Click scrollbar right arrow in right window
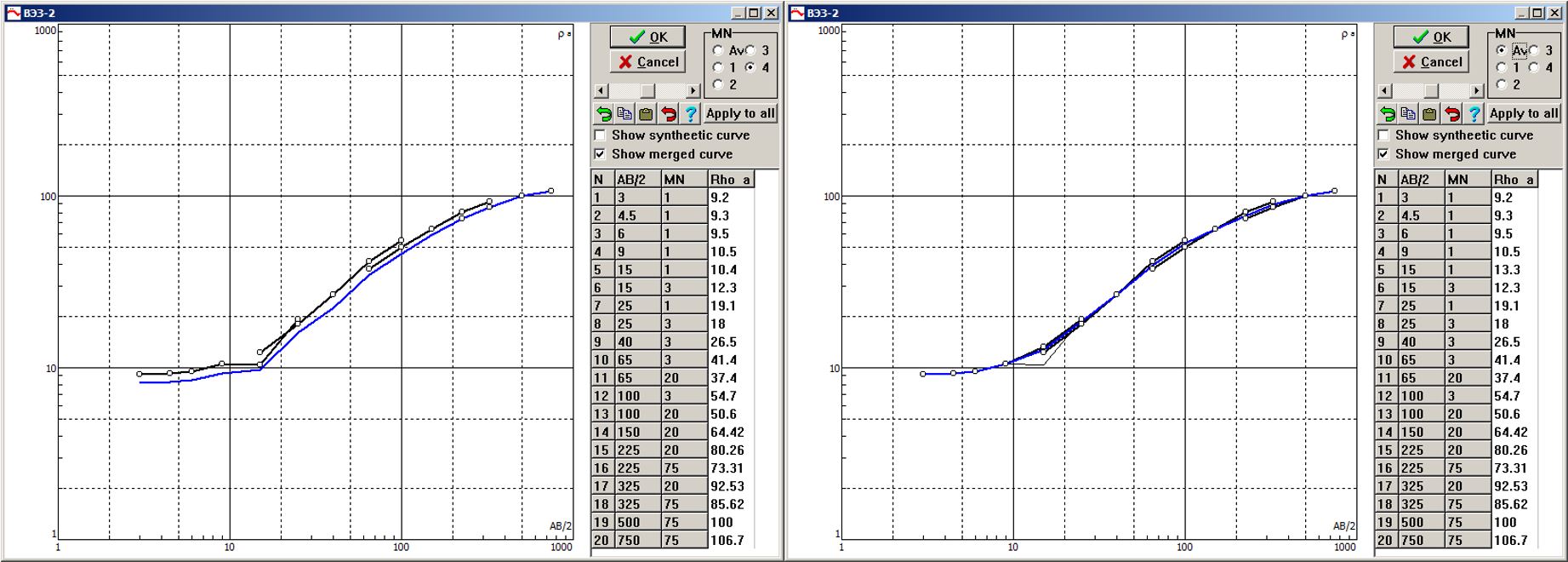This screenshot has width=1568, height=562. (1476, 90)
